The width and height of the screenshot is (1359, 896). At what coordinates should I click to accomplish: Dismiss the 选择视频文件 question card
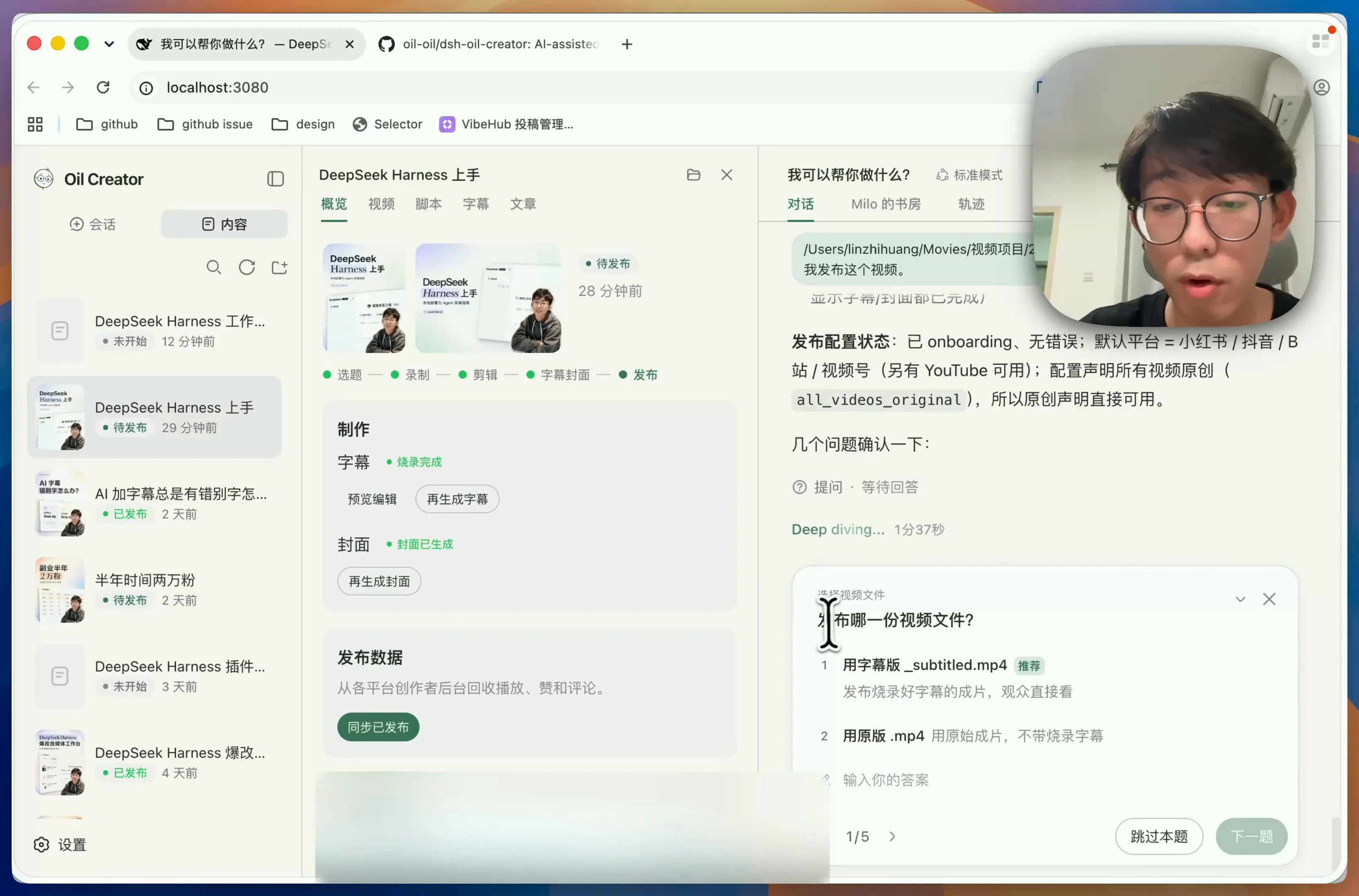1269,599
